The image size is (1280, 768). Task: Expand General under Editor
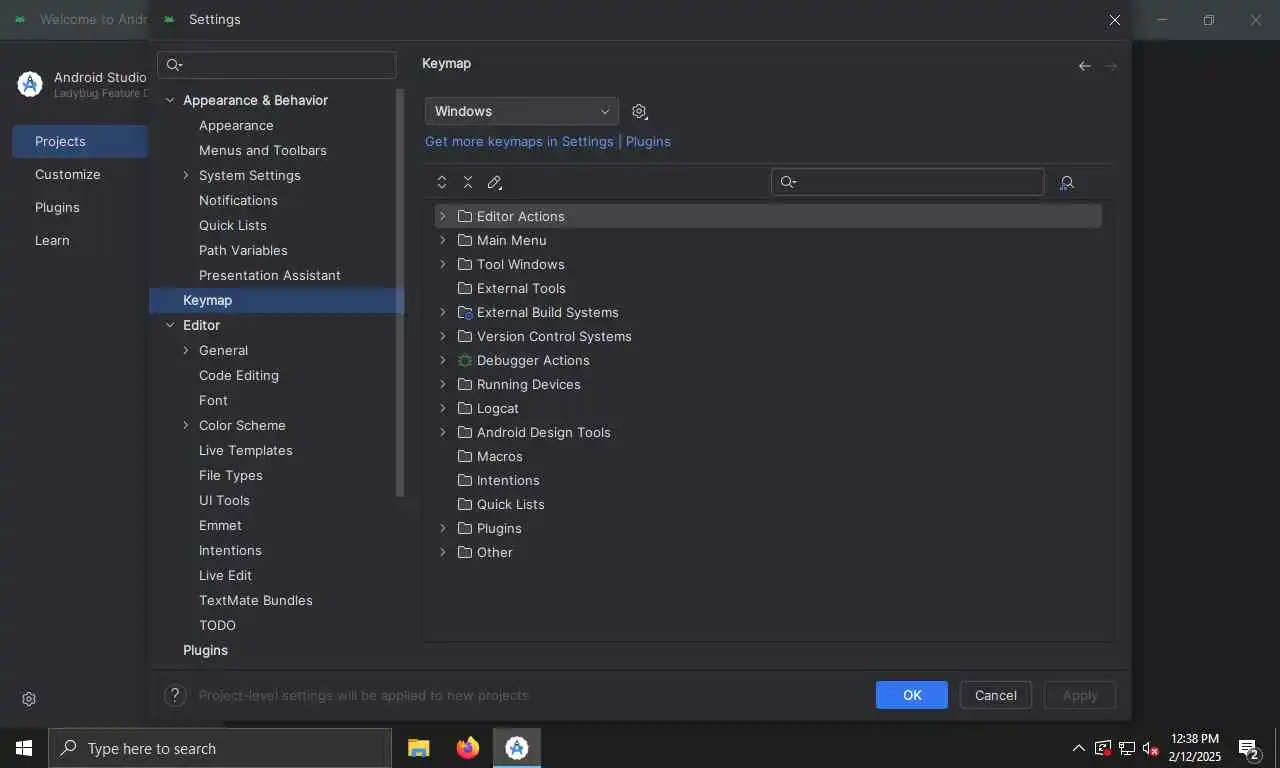(x=186, y=350)
